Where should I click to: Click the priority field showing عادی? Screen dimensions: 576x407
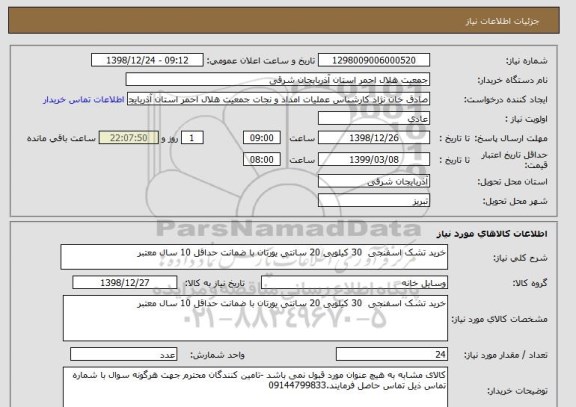(374, 119)
